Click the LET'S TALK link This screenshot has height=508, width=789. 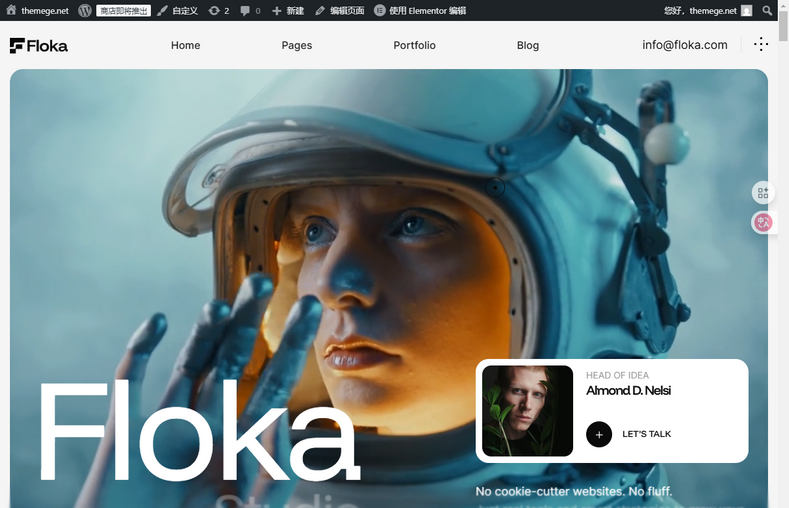tap(647, 434)
